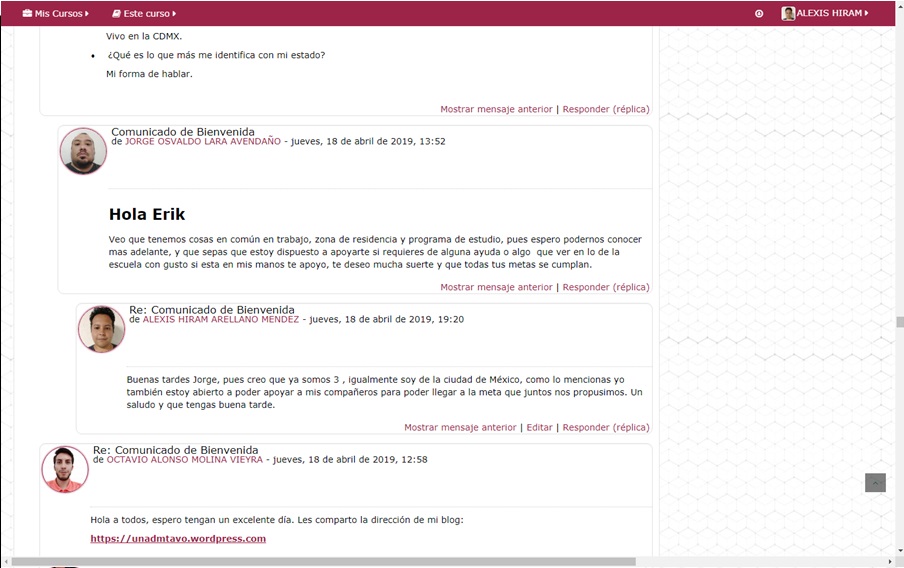Open Alexis Hiram's avatar in the reply

tap(101, 329)
